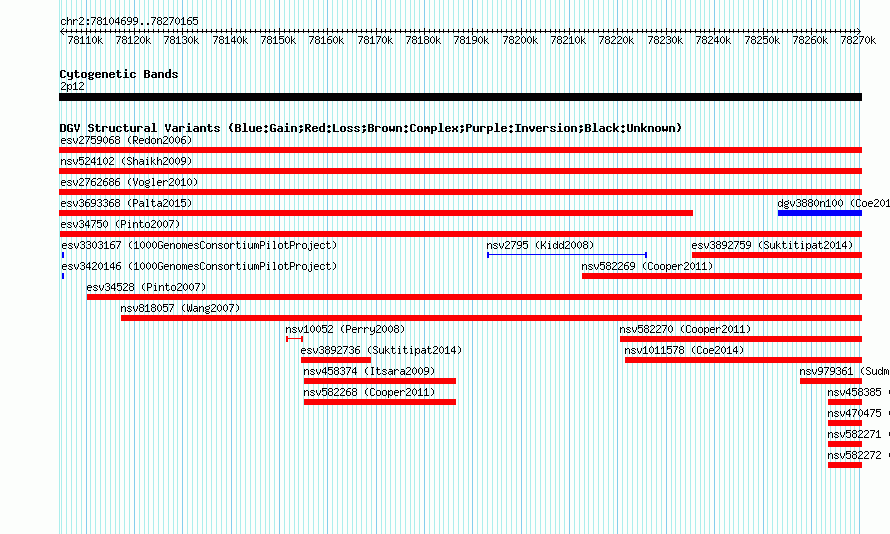The height and width of the screenshot is (534, 890).
Task: Click the esv2762686 (Vogler2010) variant label
Action: [x=129, y=182]
